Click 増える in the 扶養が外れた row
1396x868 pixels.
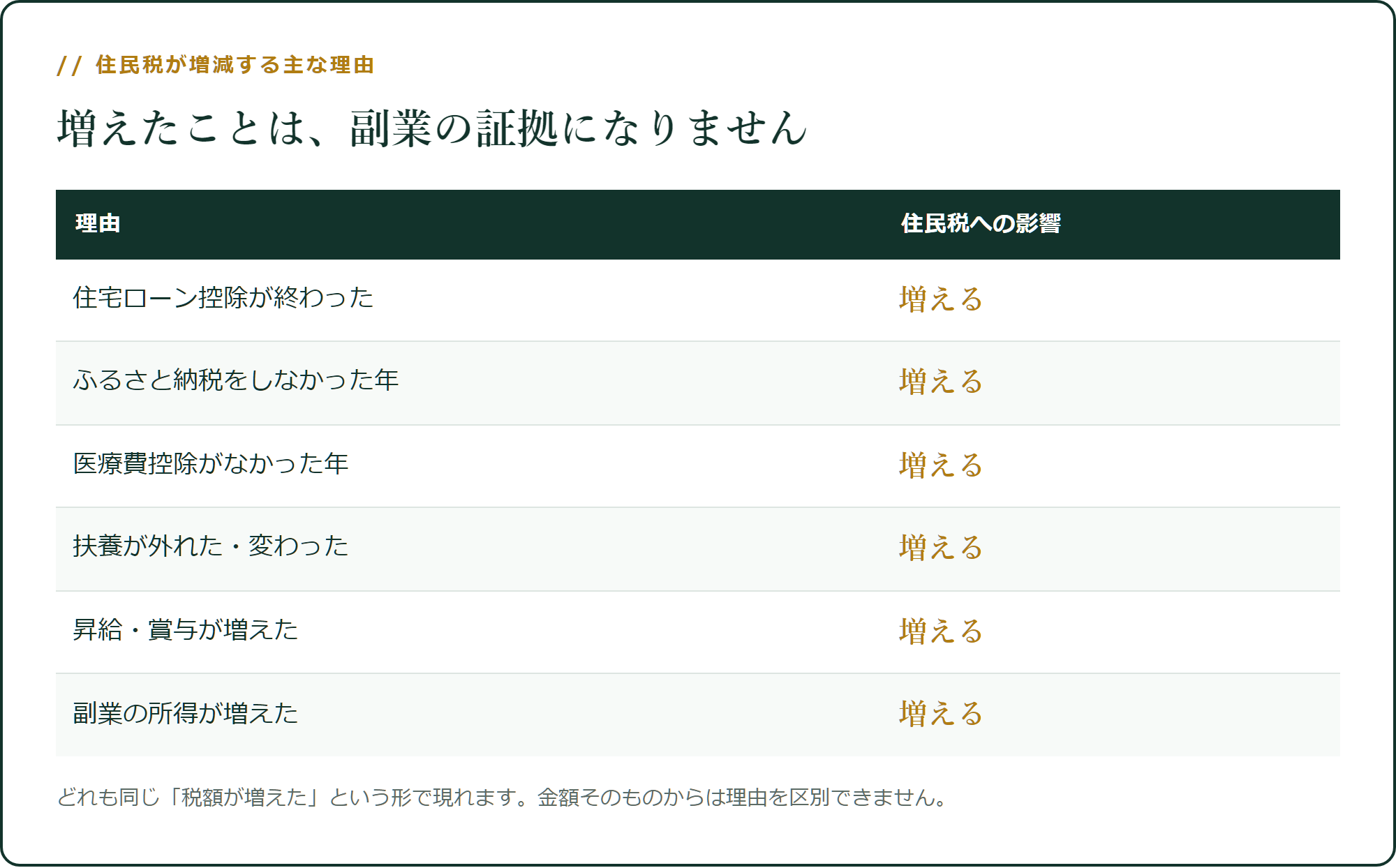point(941,547)
